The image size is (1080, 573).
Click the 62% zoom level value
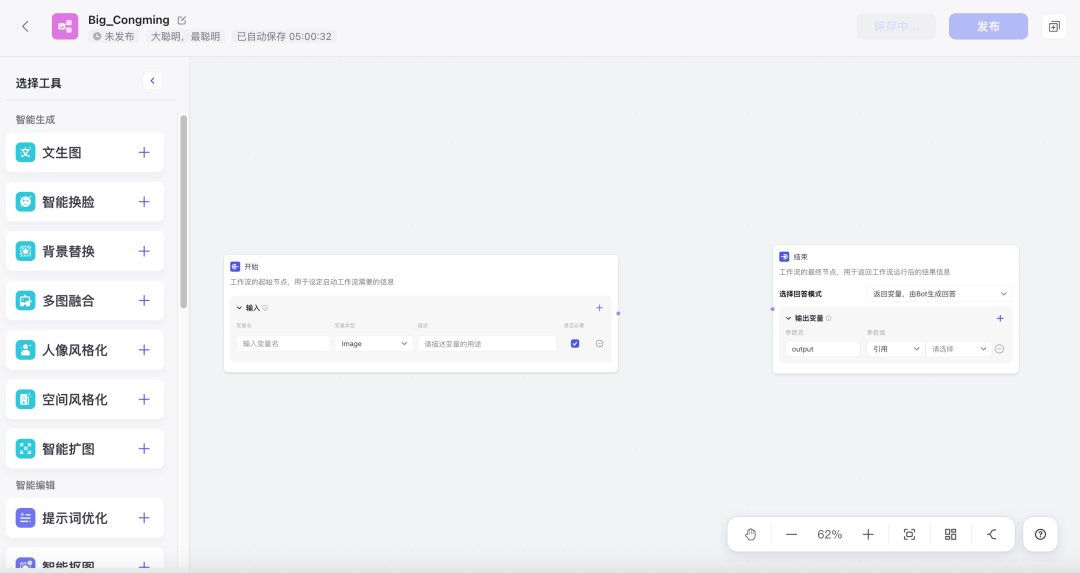click(829, 534)
